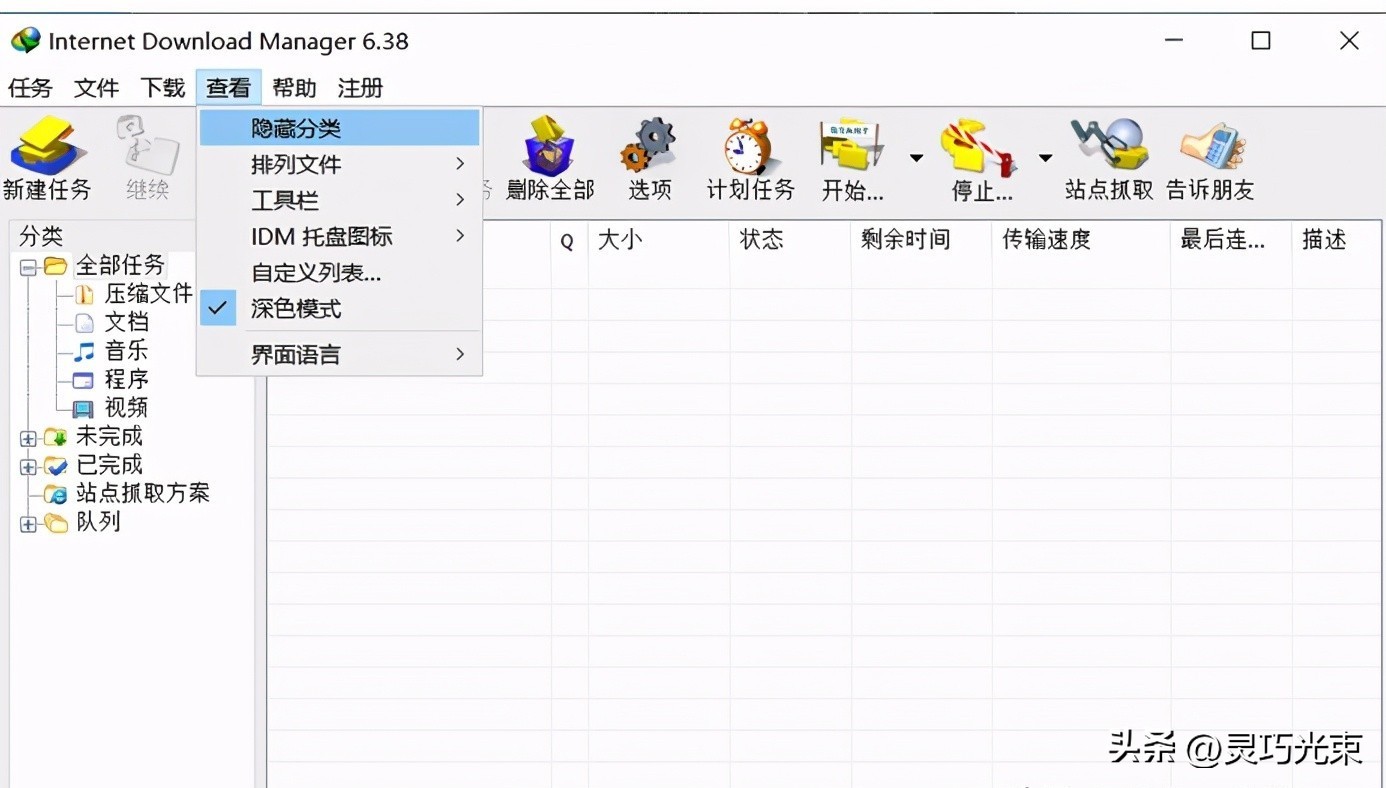Open the 注册 registration menu

[359, 88]
